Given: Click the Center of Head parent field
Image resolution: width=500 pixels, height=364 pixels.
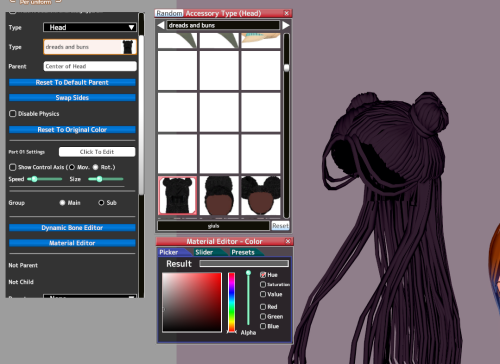Looking at the screenshot, I should click(90, 66).
